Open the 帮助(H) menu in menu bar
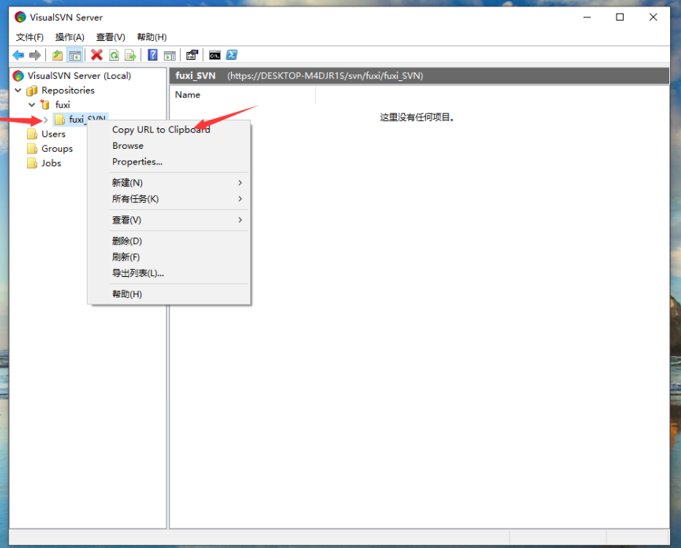This screenshot has height=548, width=681. 152,37
